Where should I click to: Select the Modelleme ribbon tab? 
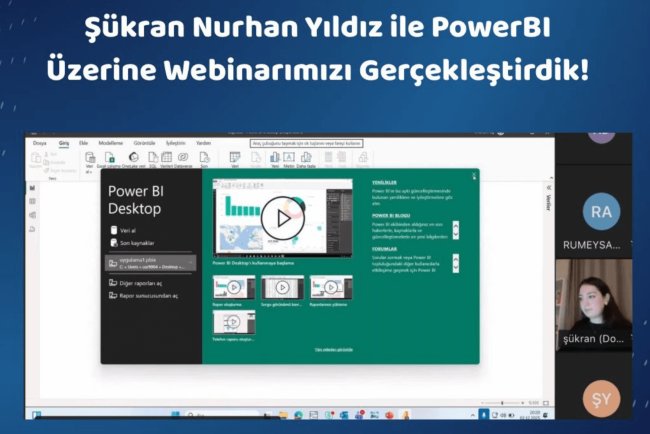click(111, 143)
